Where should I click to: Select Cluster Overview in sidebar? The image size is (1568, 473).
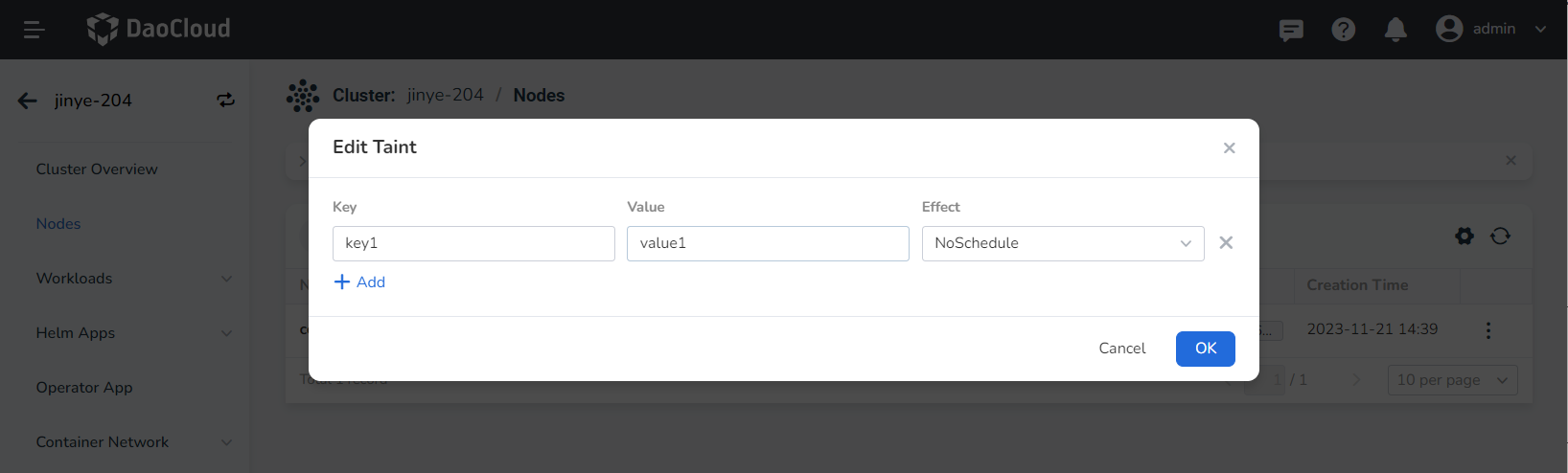tap(97, 169)
